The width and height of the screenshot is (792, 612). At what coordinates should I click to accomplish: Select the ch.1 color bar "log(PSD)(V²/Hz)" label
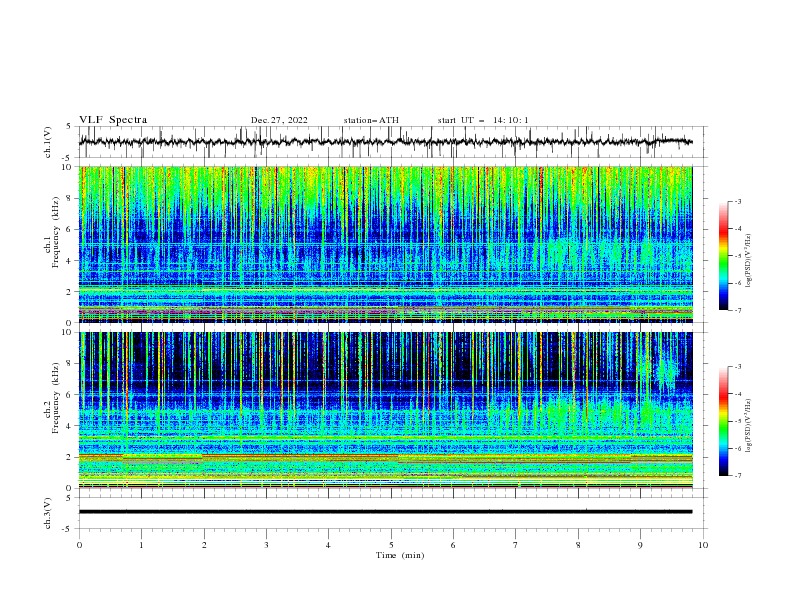click(748, 261)
